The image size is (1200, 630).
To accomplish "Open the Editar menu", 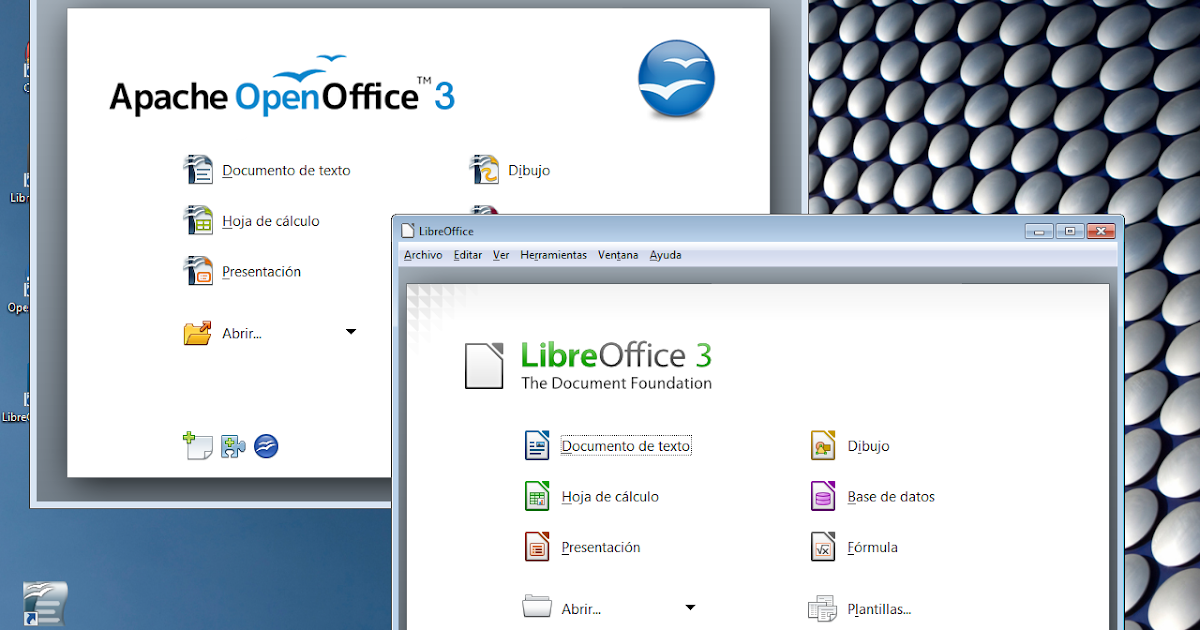I will click(468, 255).
